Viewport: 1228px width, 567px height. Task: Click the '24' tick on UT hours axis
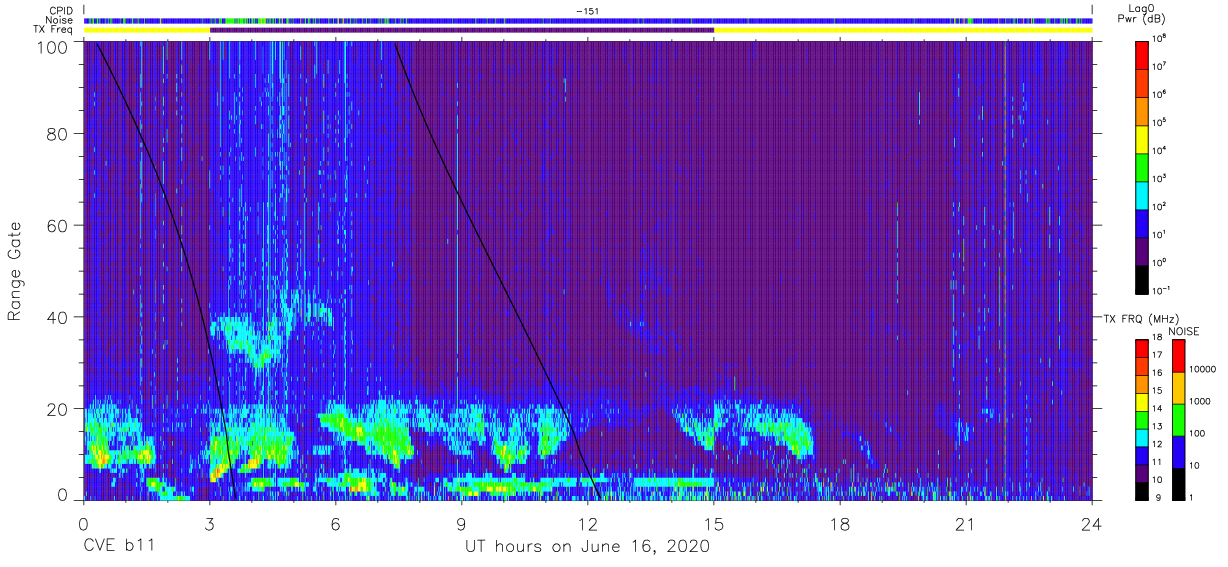[1092, 523]
